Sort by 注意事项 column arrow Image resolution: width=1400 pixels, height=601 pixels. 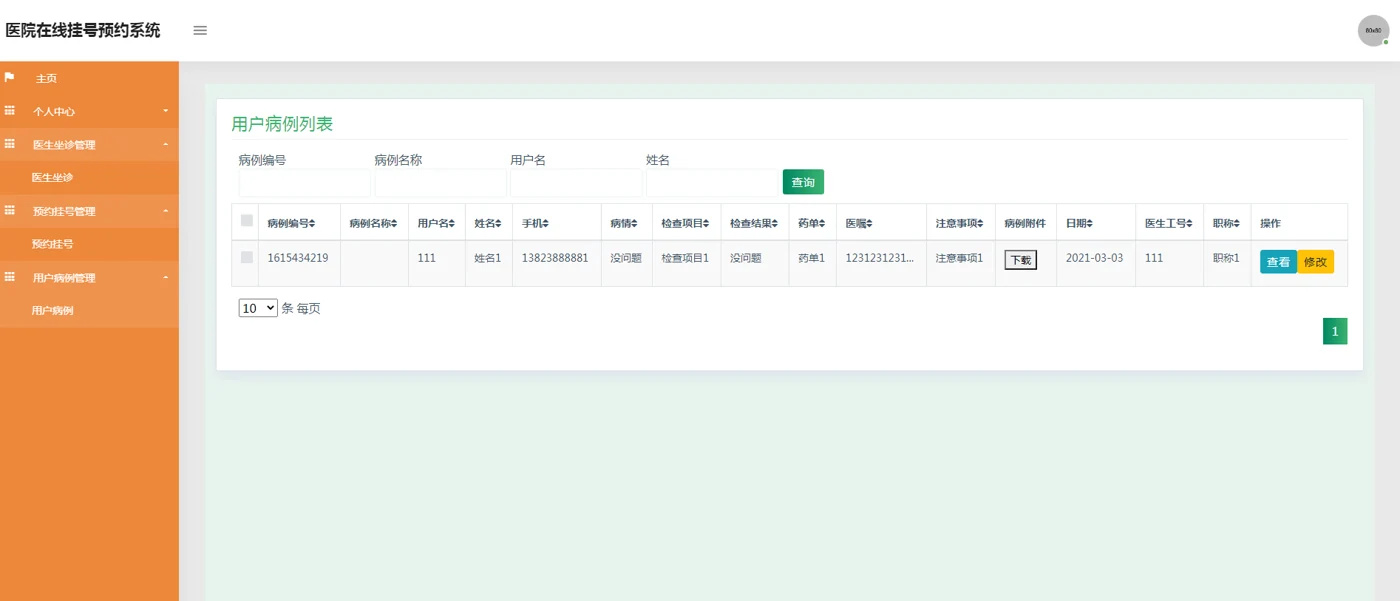(981, 224)
